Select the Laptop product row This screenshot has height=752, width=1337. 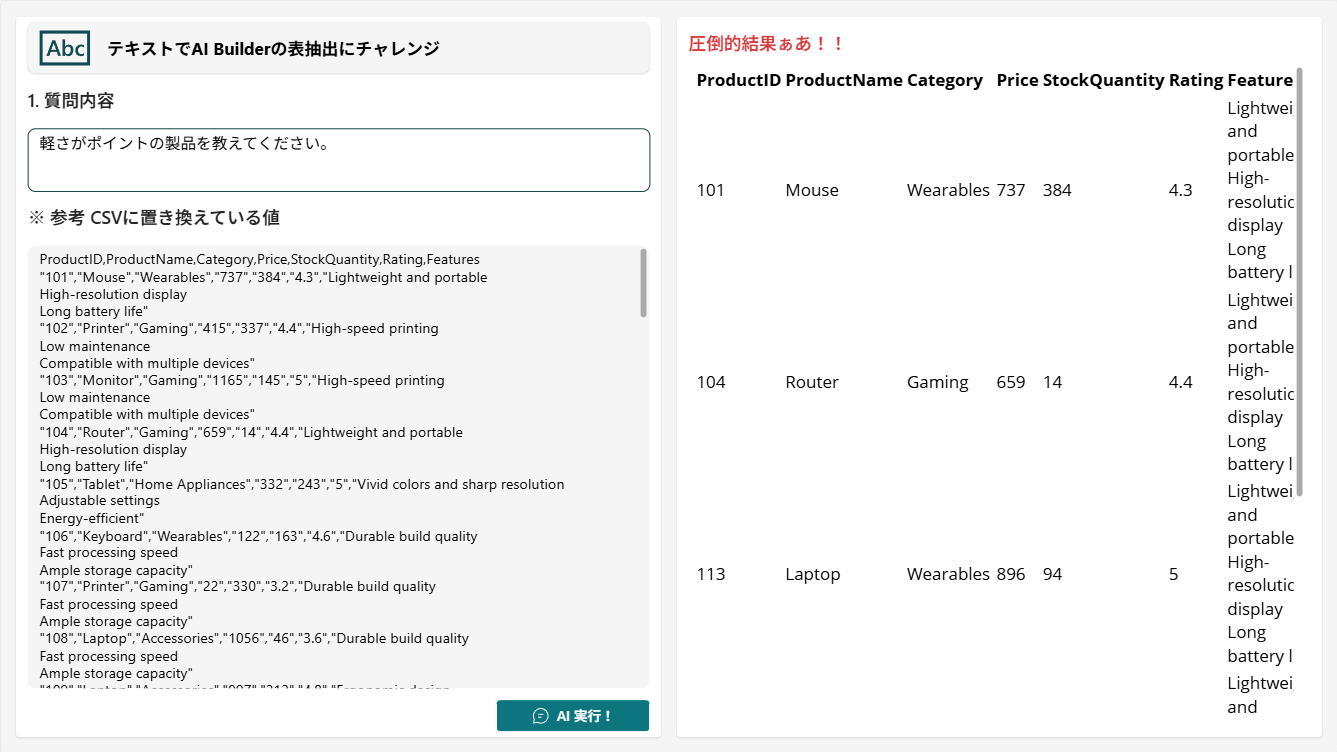click(x=995, y=574)
